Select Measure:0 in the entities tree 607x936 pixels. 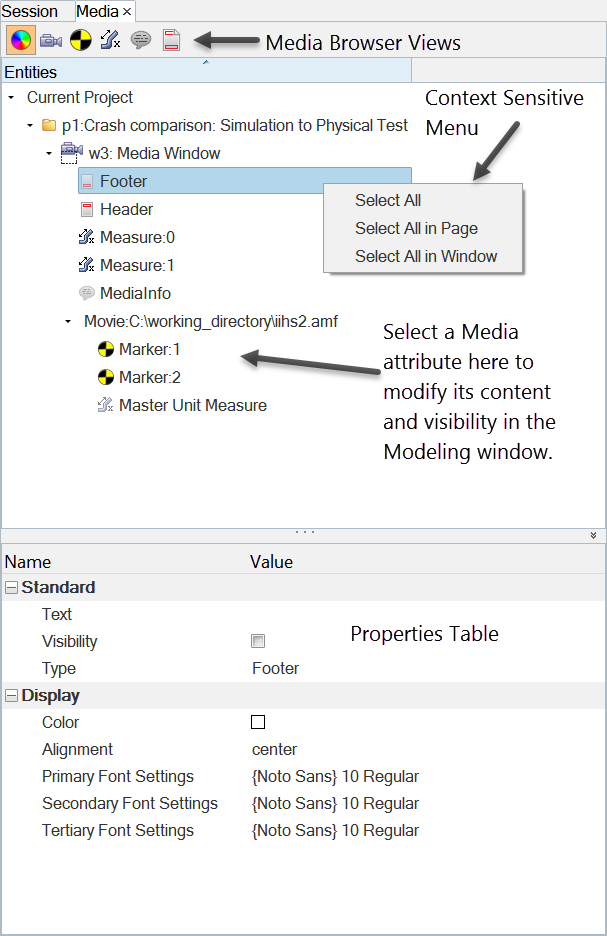pos(137,238)
